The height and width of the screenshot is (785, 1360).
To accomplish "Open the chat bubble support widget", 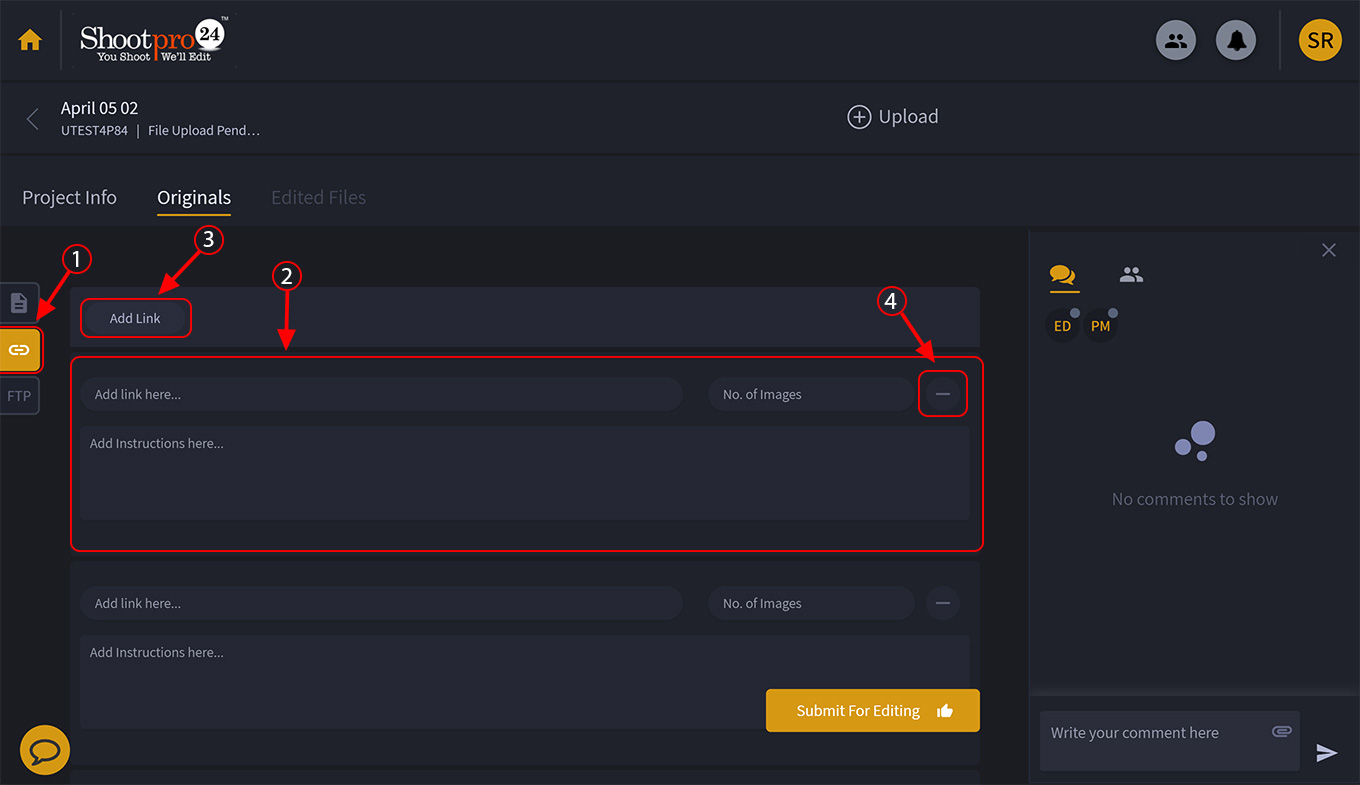I will (x=45, y=750).
